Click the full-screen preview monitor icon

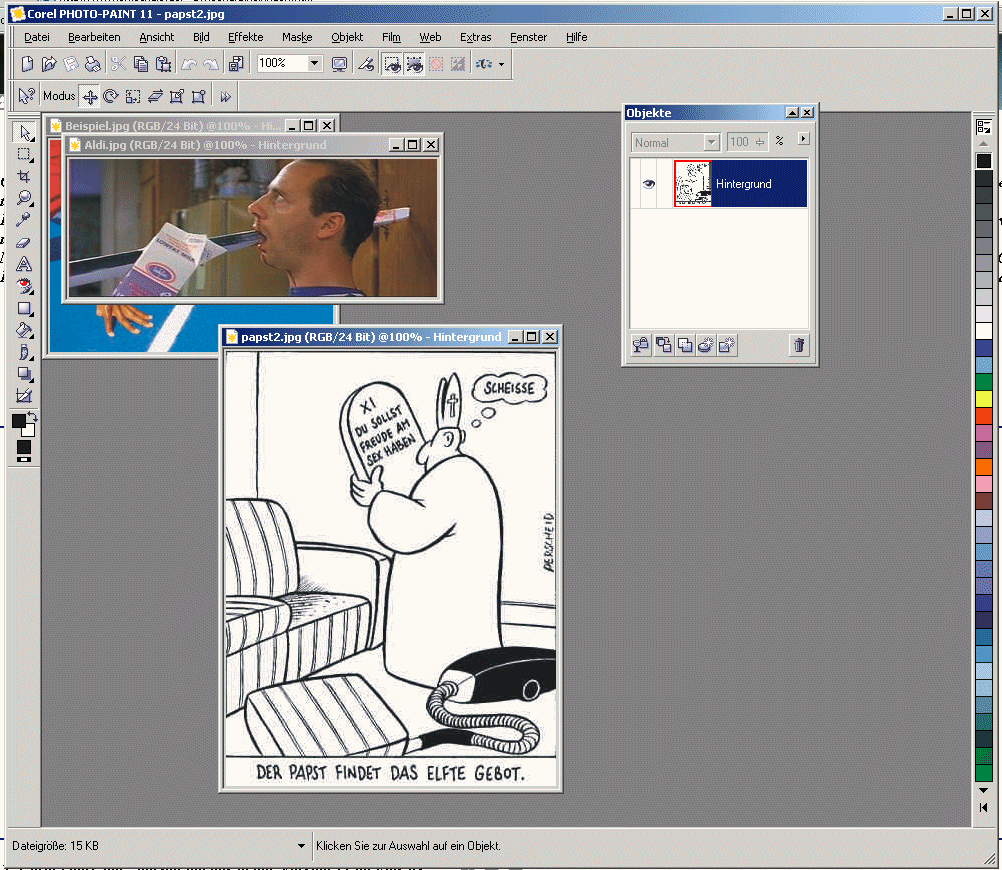(x=339, y=63)
